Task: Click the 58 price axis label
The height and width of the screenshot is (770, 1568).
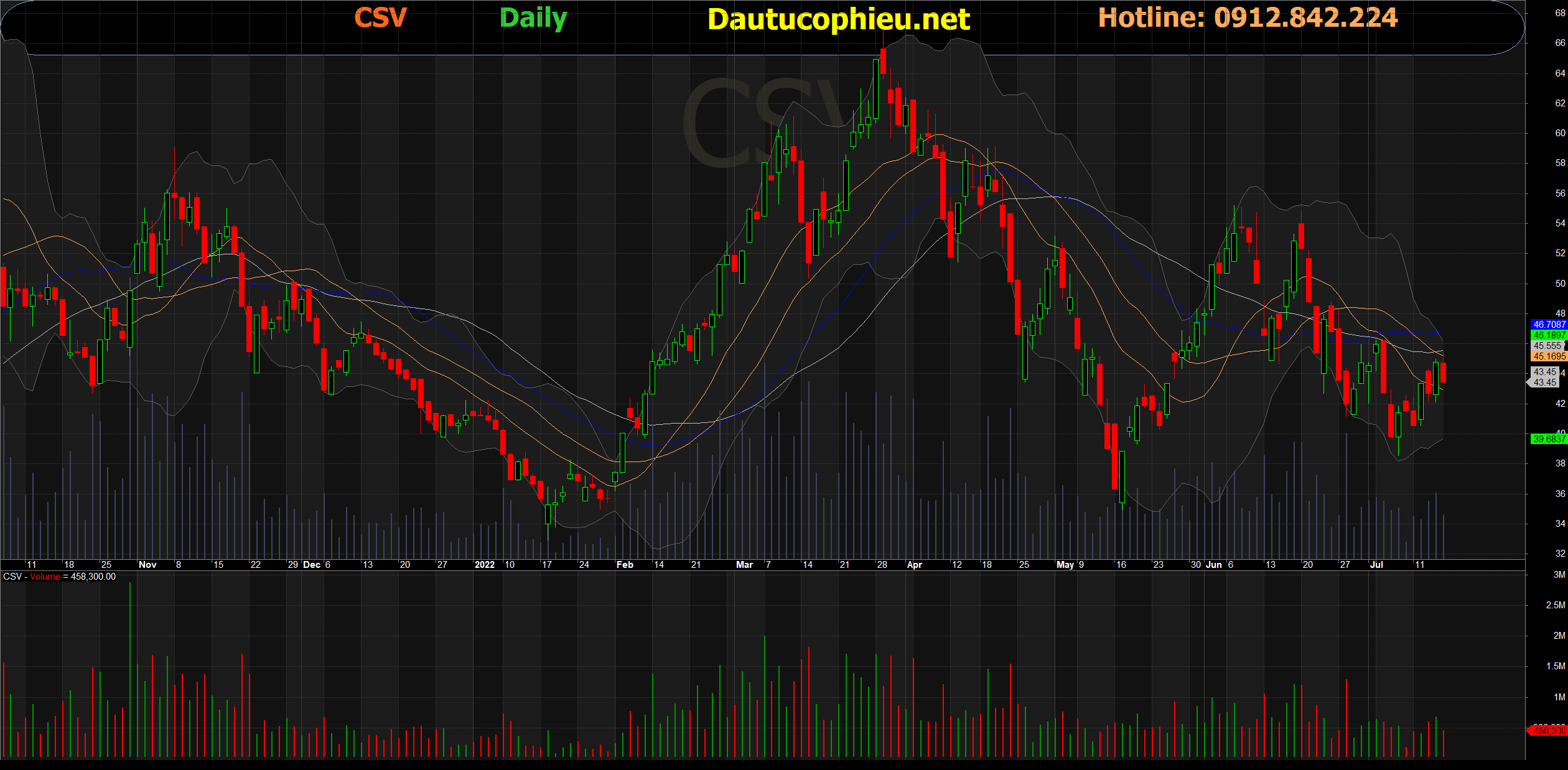Action: point(1560,163)
